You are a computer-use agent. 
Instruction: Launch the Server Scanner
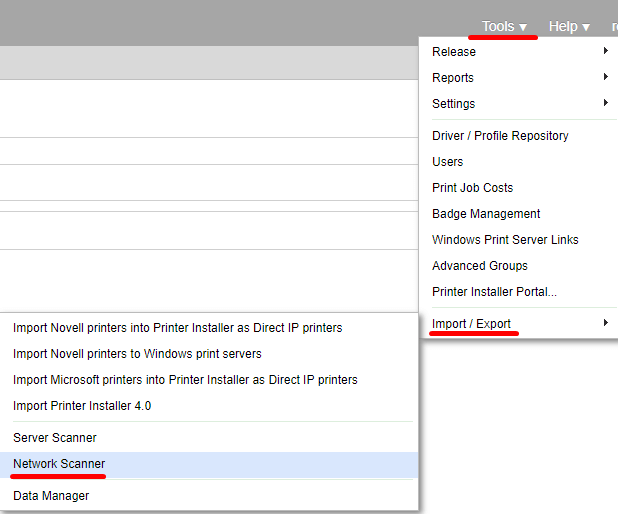(x=55, y=438)
